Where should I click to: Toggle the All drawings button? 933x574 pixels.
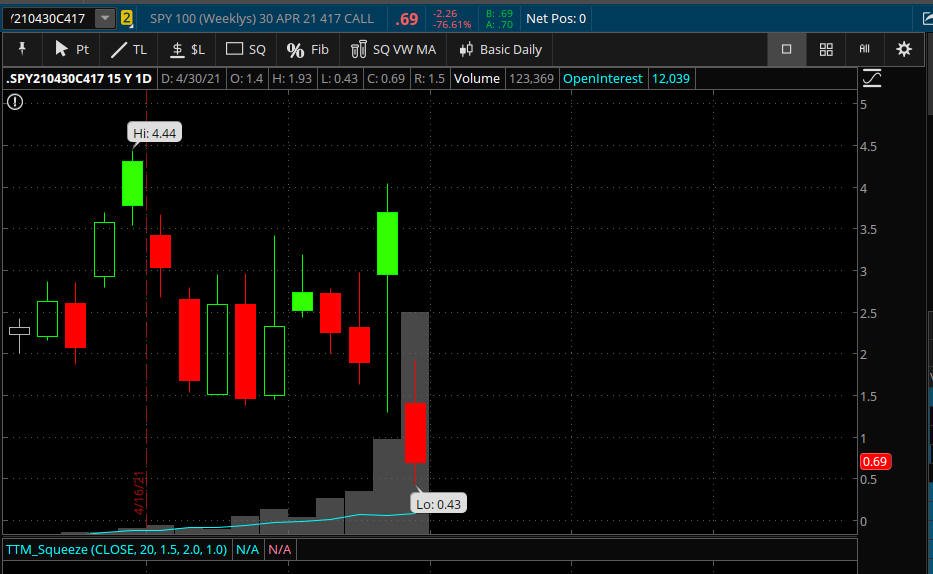coord(865,49)
